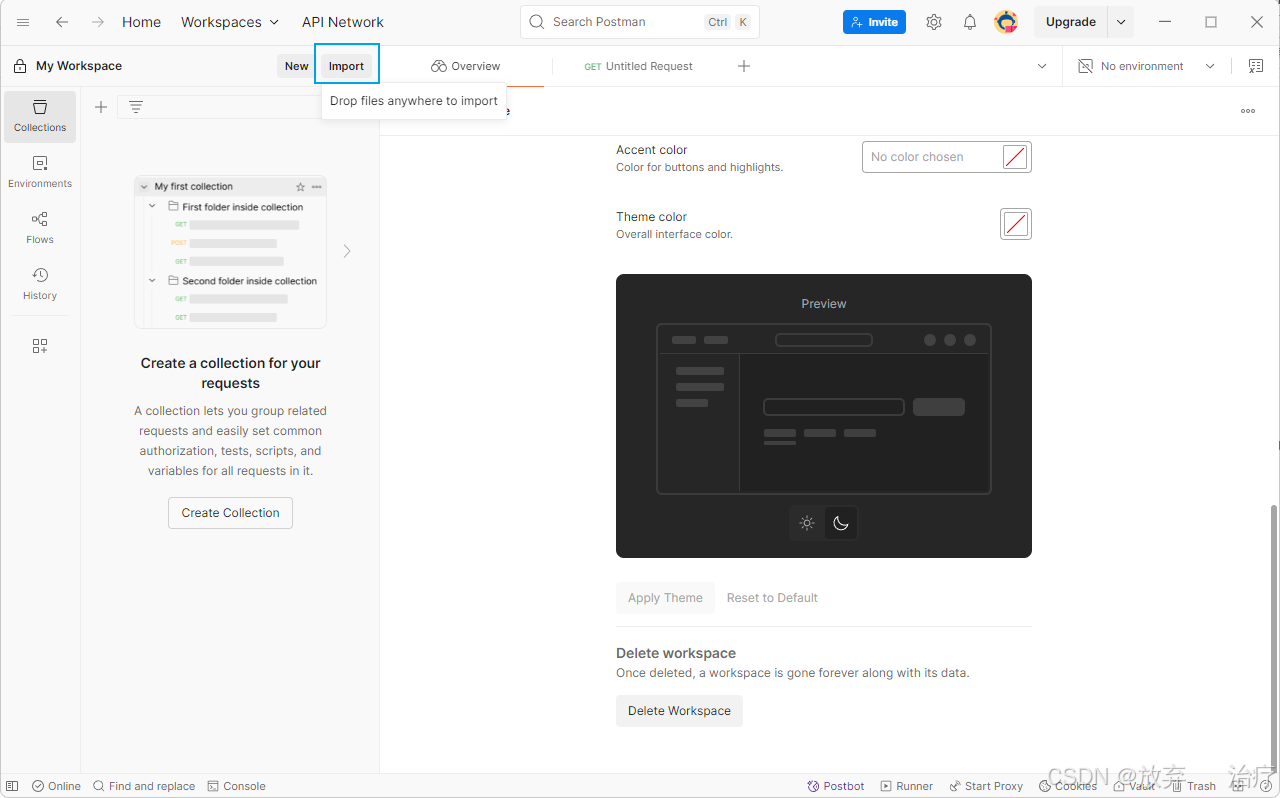Select the Collections sidebar icon
This screenshot has height=798, width=1280.
[40, 117]
